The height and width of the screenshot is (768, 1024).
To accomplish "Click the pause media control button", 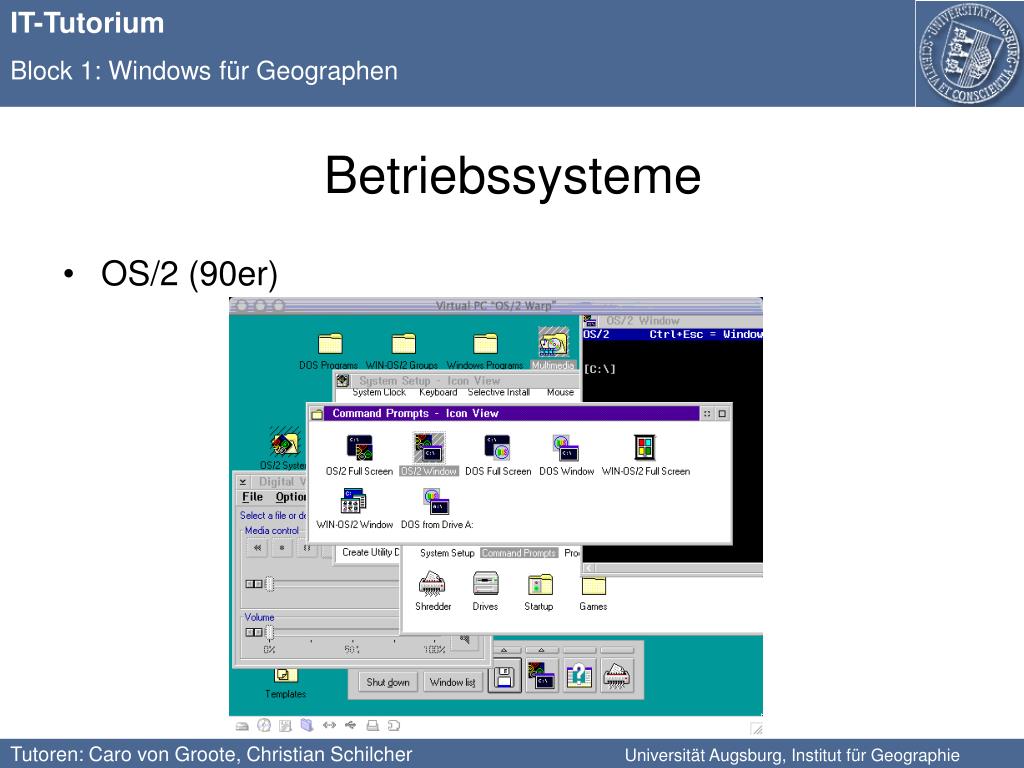I will point(306,548).
